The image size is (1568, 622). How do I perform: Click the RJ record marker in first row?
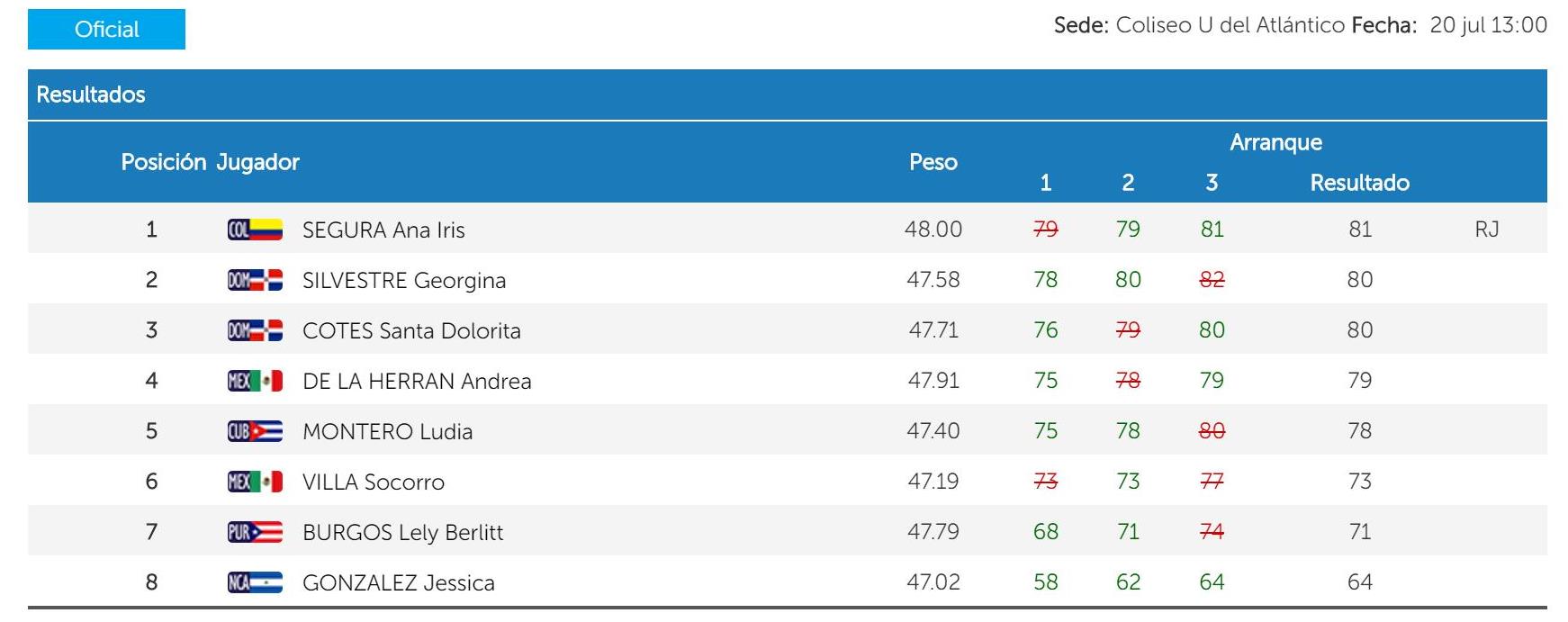(1486, 230)
